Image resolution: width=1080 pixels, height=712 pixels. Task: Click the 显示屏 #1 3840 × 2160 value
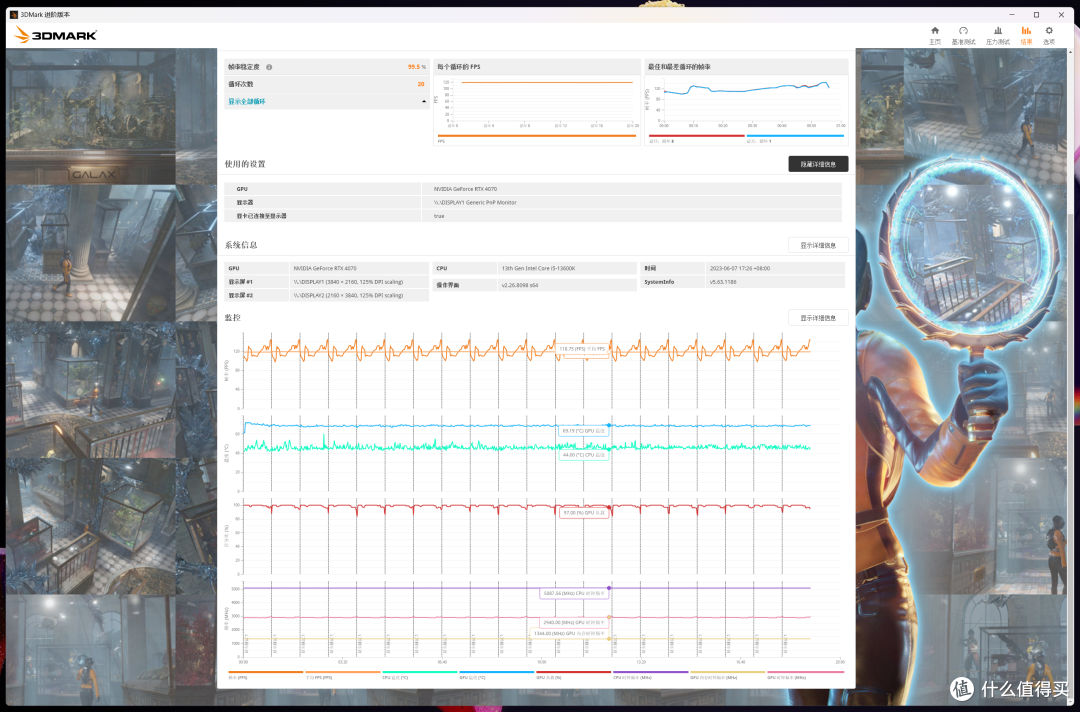pos(349,282)
